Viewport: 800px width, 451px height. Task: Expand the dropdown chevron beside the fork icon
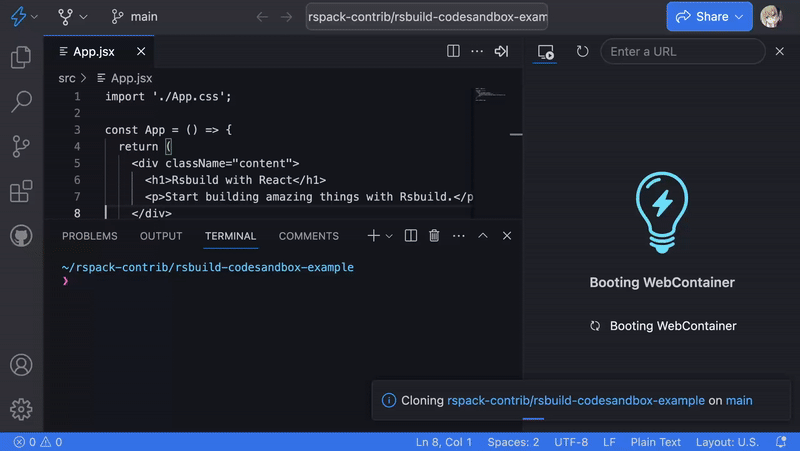tap(84, 17)
